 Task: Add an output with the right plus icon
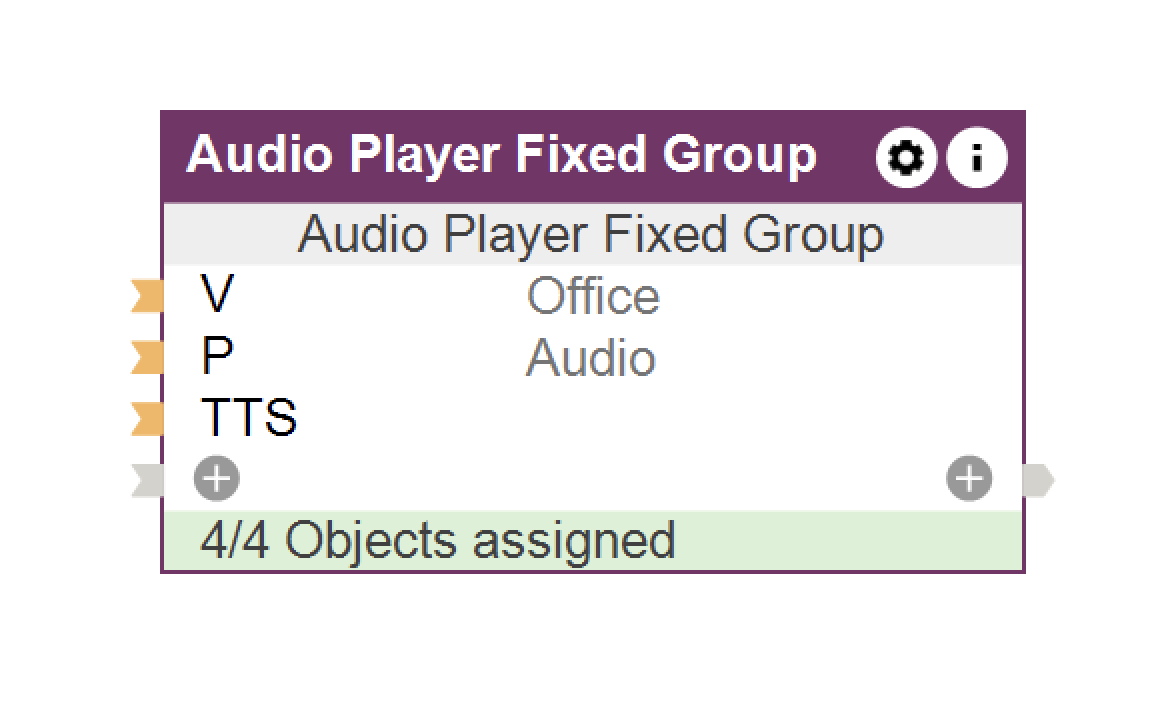point(969,479)
